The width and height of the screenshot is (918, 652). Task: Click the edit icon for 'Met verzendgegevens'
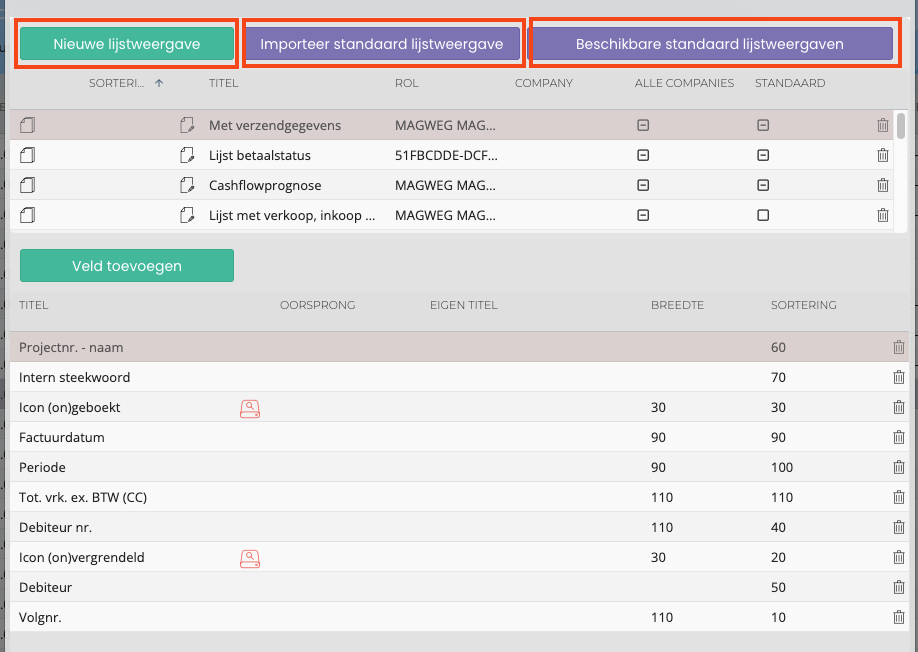tap(186, 125)
